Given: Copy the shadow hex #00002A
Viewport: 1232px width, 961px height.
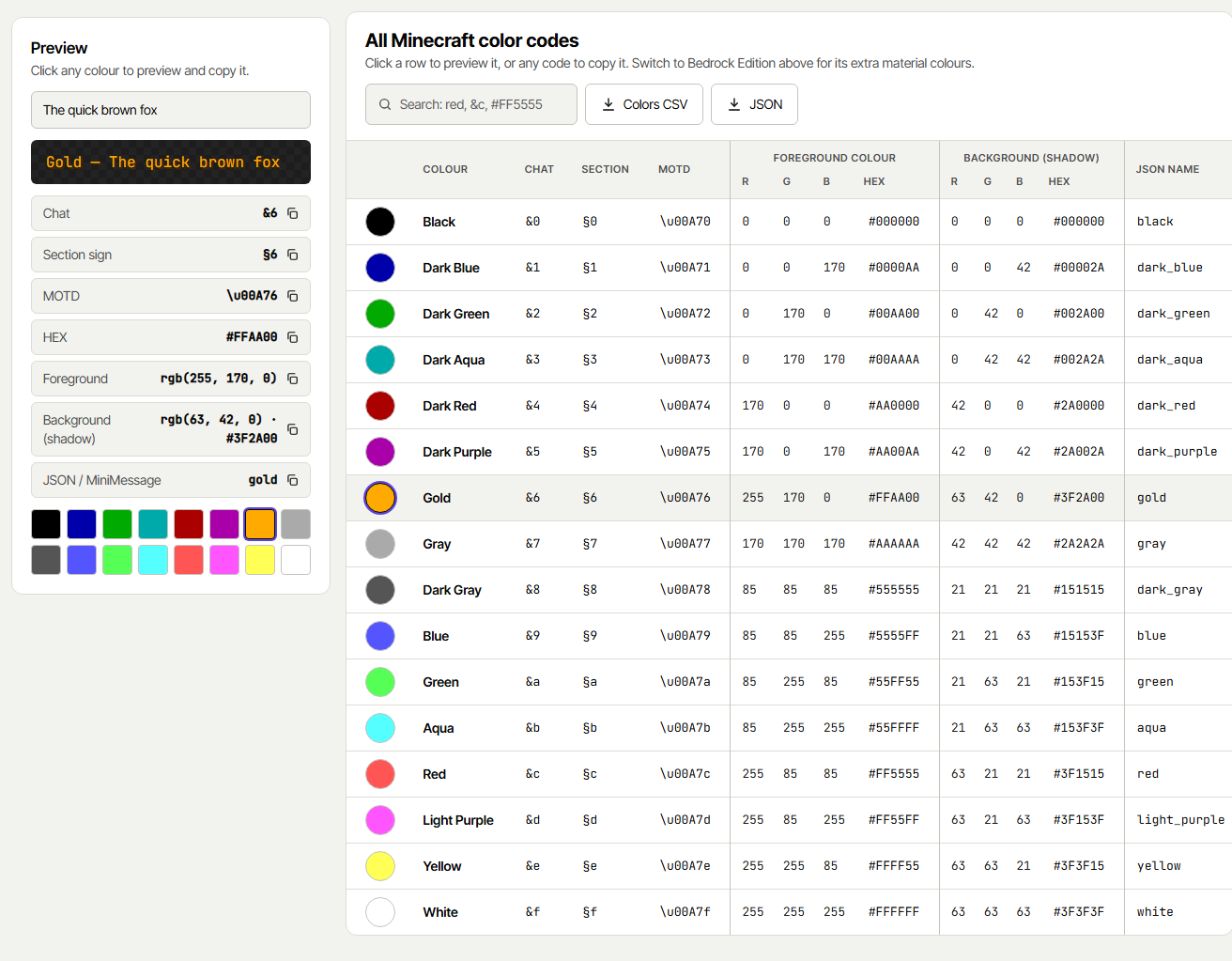Looking at the screenshot, I should [x=1079, y=268].
